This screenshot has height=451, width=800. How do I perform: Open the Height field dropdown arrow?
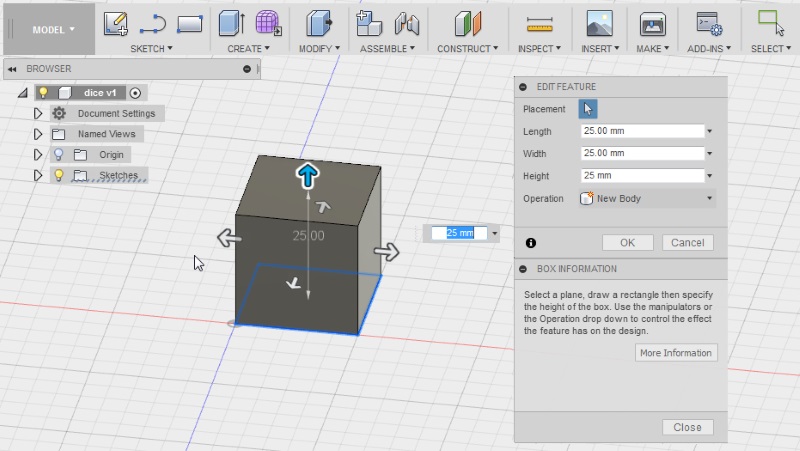point(710,176)
